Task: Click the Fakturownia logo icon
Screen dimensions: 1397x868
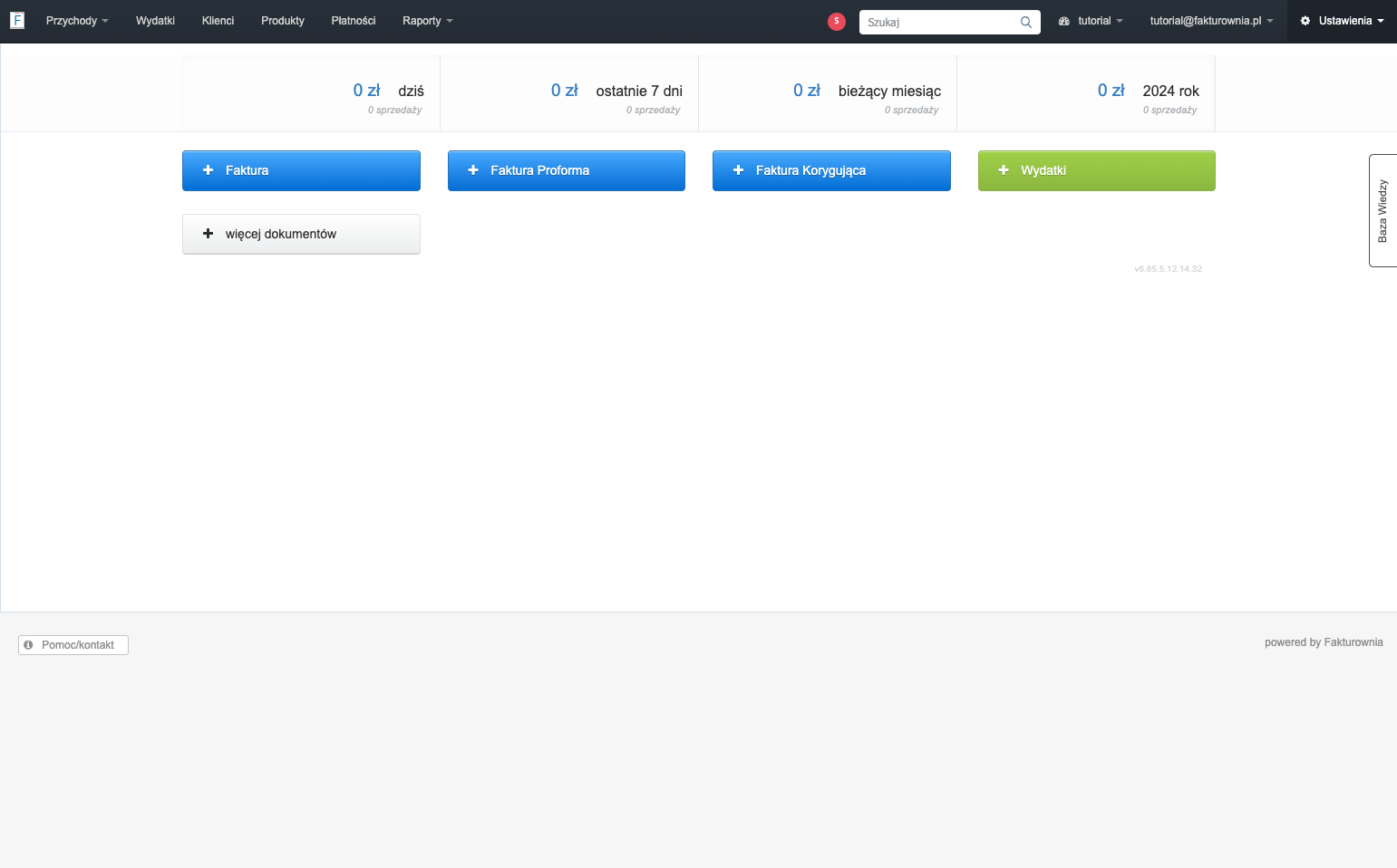Action: point(17,20)
